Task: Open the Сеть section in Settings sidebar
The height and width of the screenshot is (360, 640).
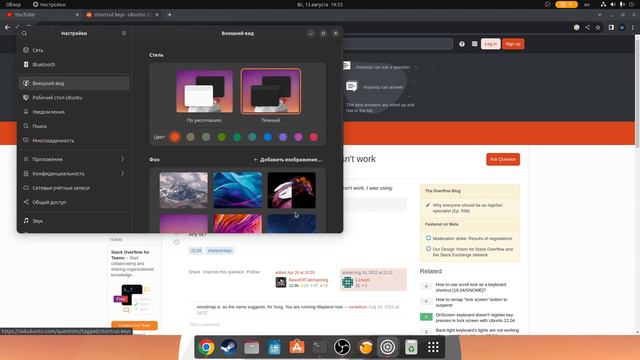Action: [x=74, y=50]
